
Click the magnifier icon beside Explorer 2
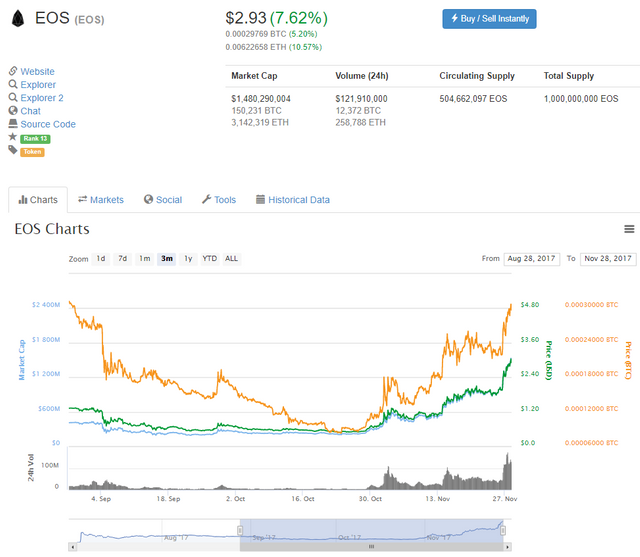[13, 97]
